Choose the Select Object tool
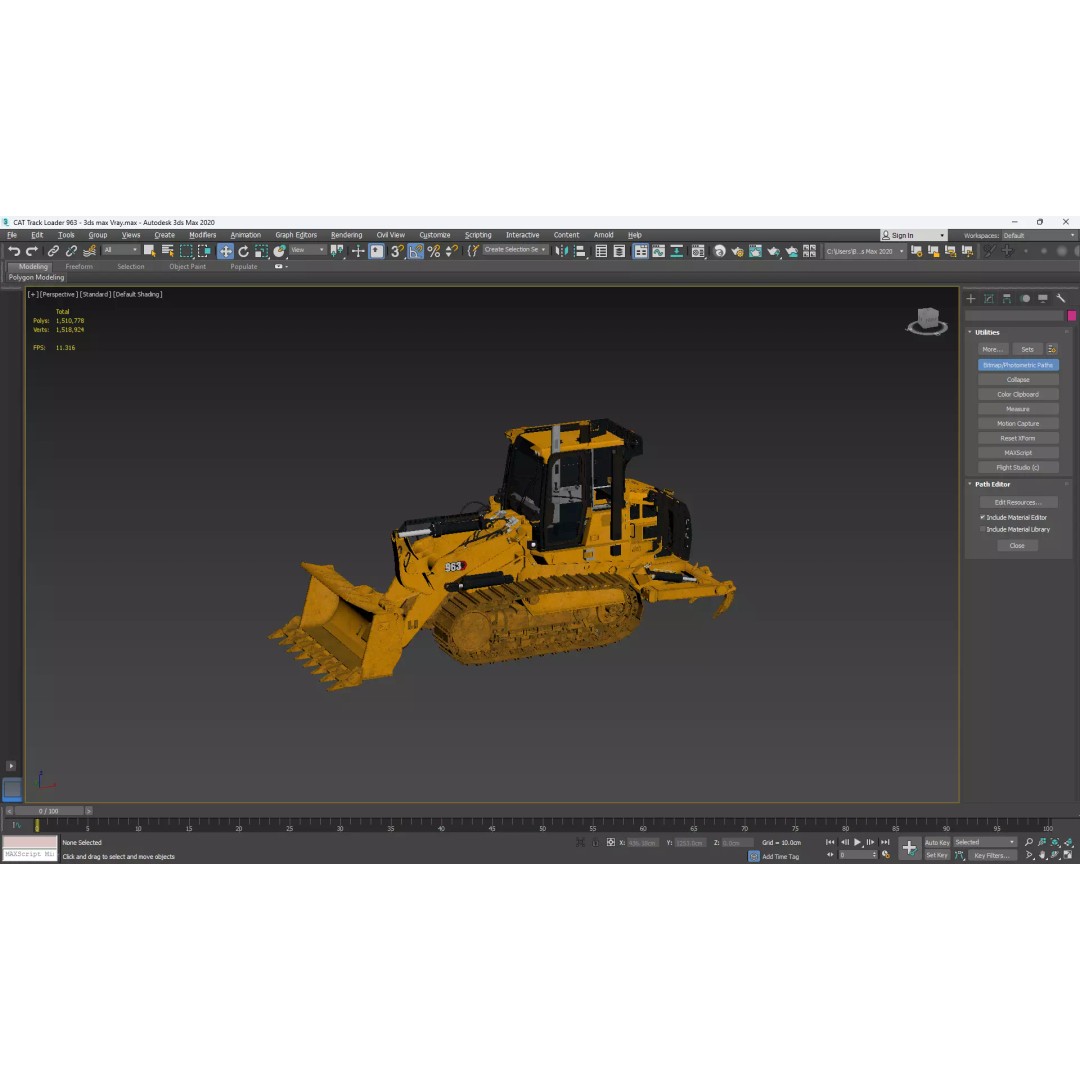 pos(149,251)
